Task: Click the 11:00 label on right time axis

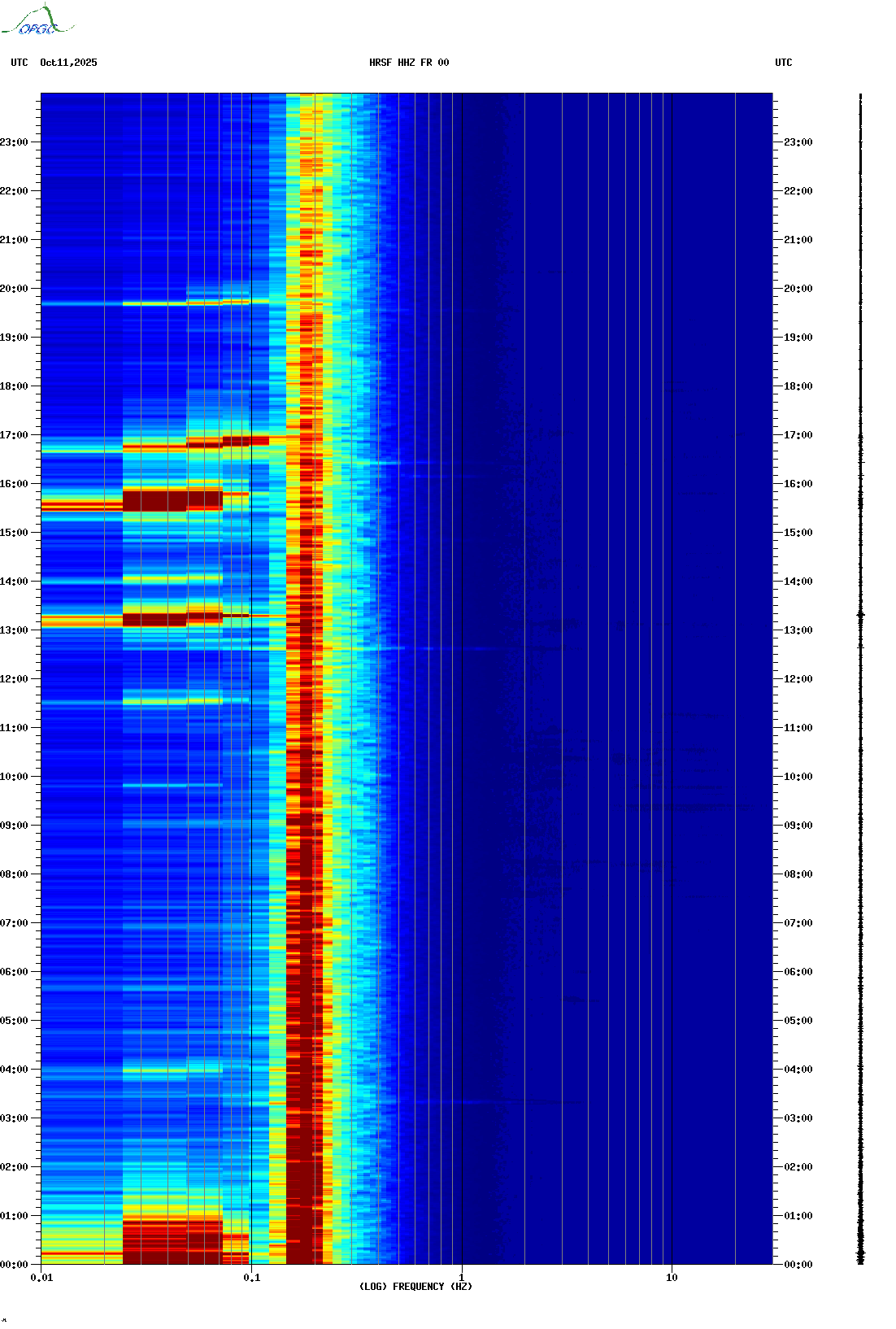Action: 798,728
